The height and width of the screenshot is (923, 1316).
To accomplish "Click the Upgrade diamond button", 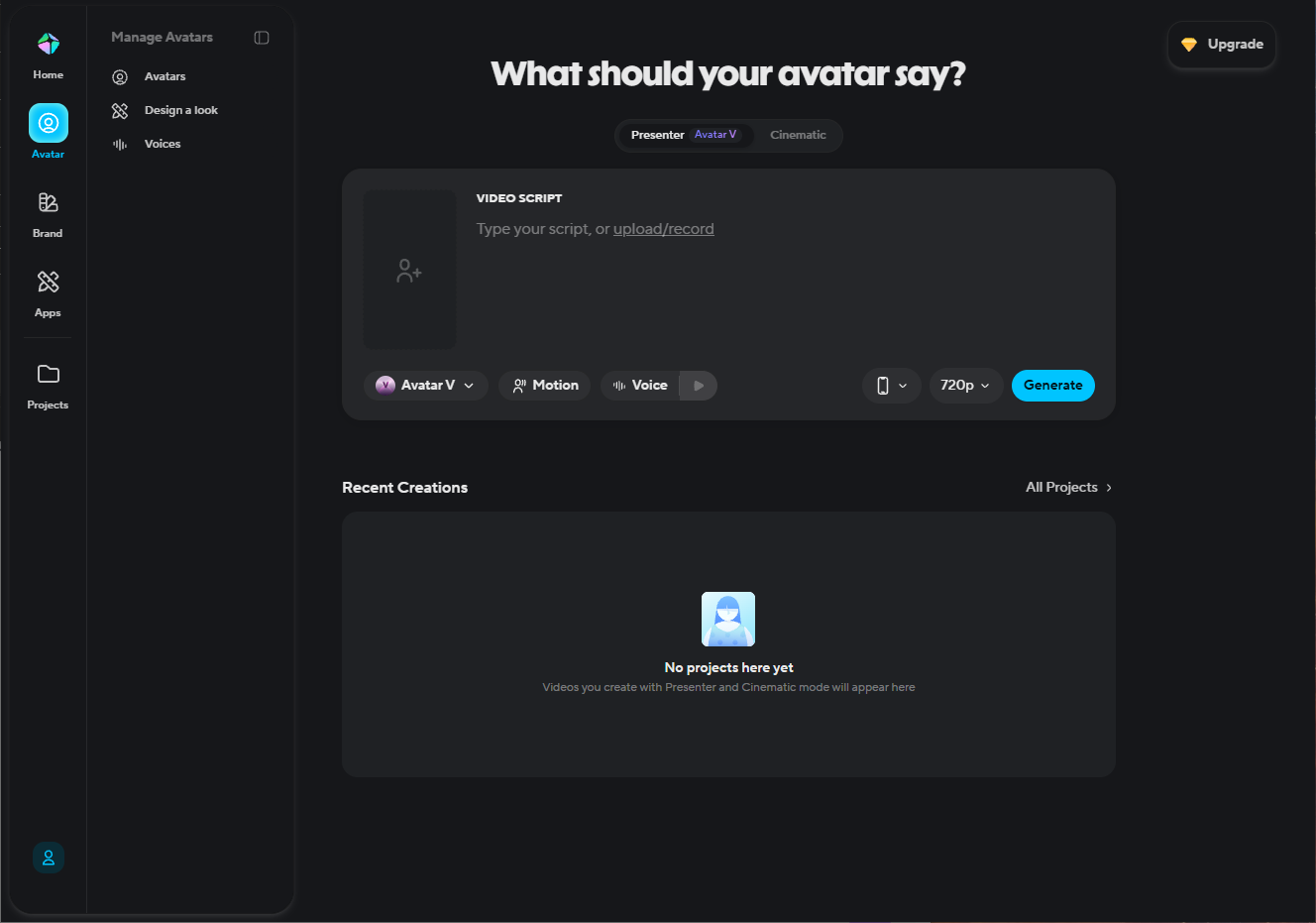I will pyautogui.click(x=1222, y=45).
